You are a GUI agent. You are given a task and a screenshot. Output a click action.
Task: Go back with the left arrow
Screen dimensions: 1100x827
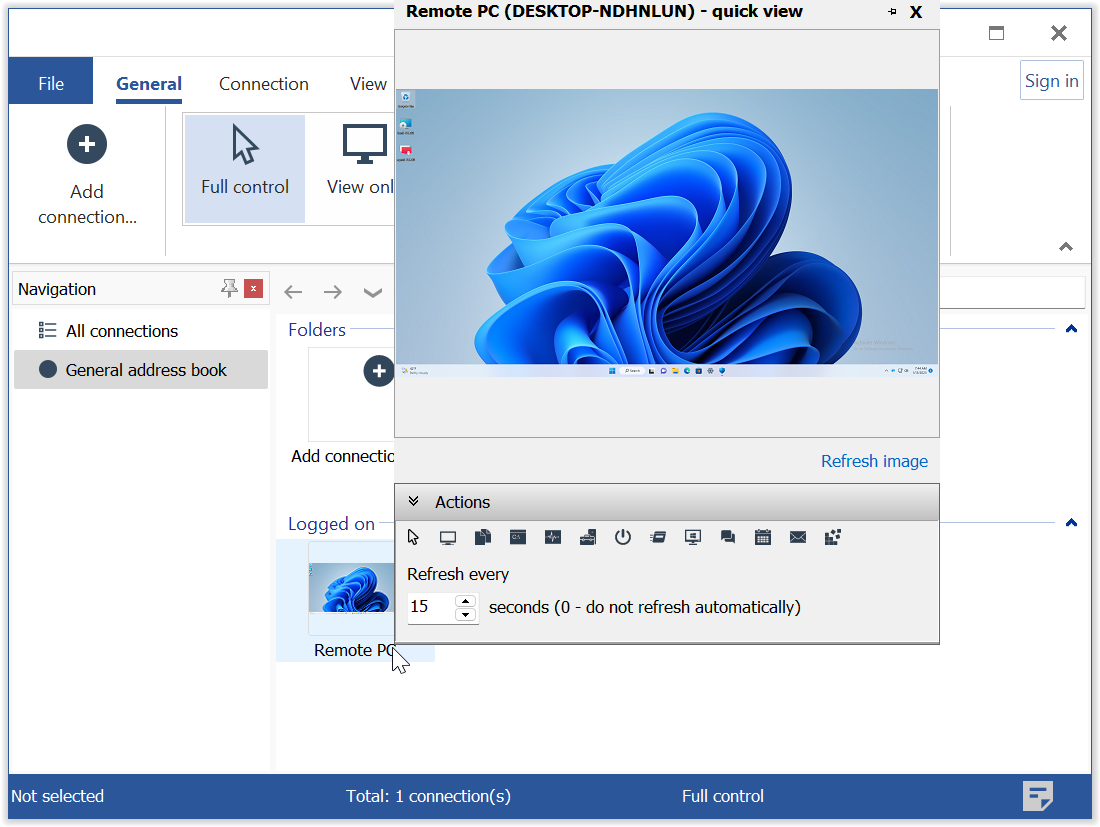pyautogui.click(x=293, y=292)
